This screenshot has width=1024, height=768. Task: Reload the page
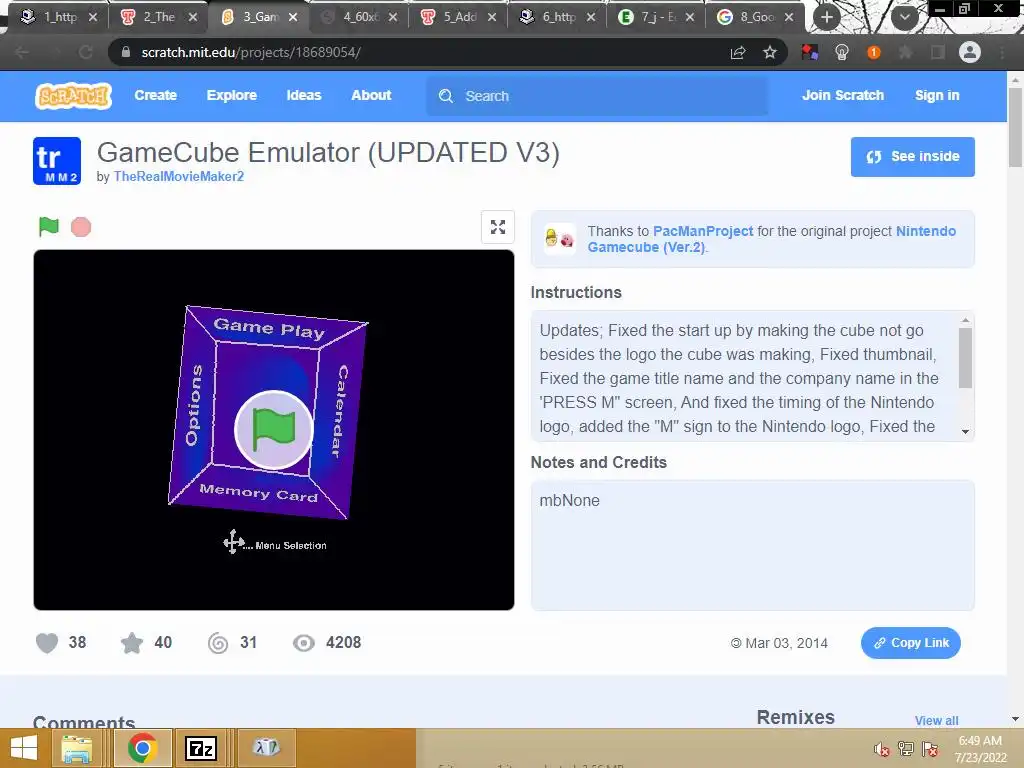86,52
